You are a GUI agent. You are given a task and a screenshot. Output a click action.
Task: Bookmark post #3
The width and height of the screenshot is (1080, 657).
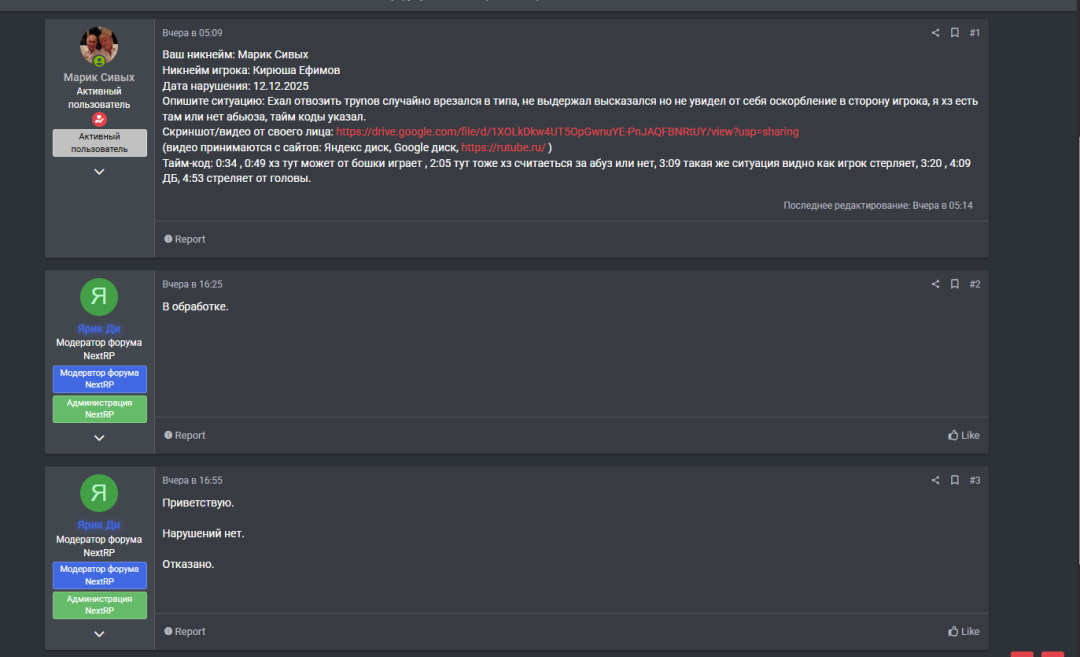pyautogui.click(x=955, y=480)
